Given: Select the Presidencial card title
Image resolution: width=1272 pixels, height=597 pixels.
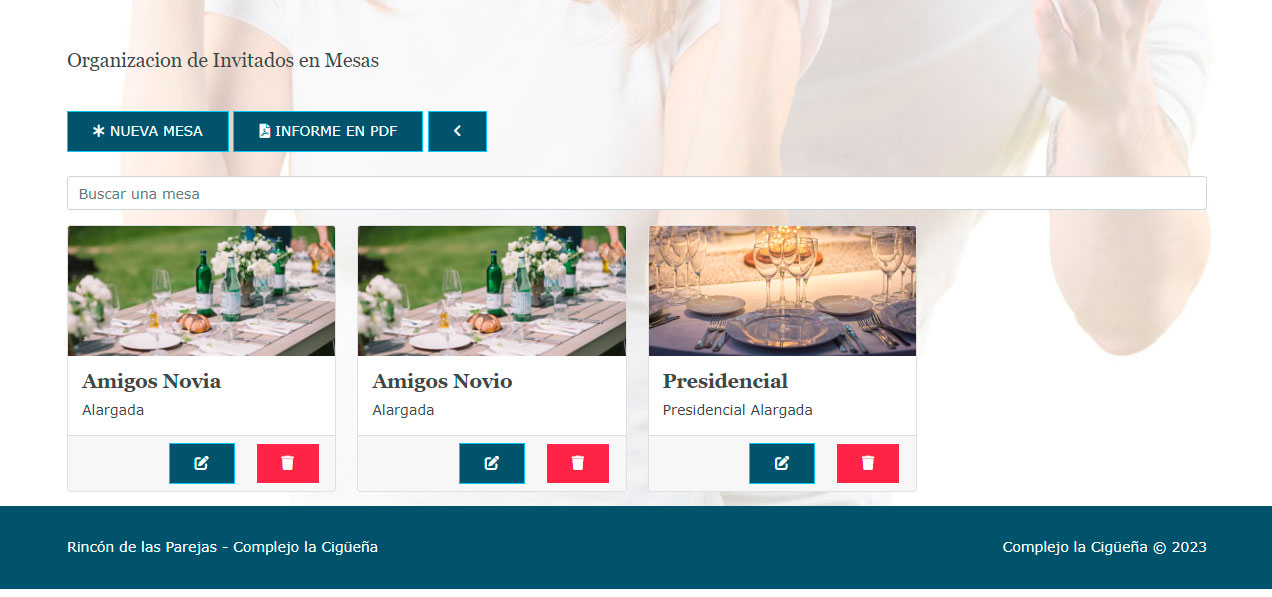Looking at the screenshot, I should 725,381.
